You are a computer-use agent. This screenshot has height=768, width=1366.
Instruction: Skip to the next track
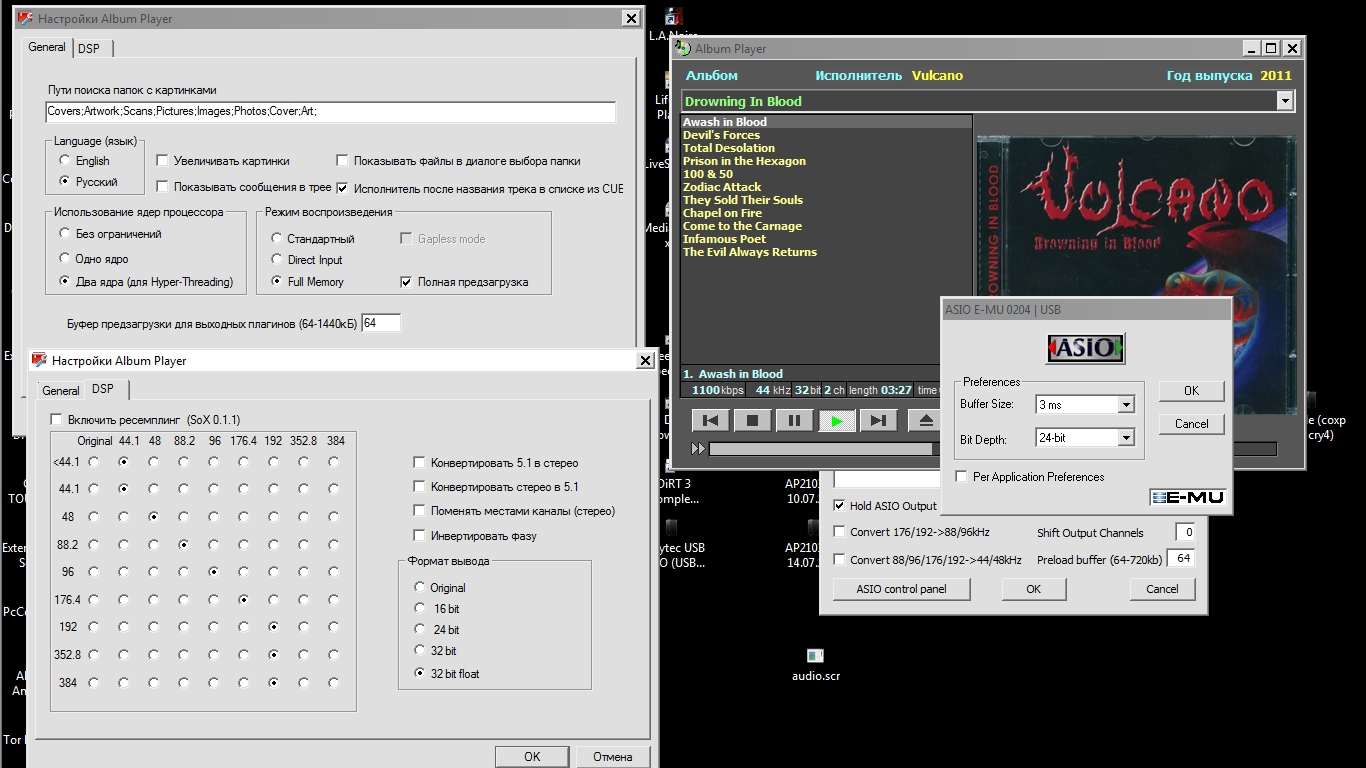pos(878,421)
